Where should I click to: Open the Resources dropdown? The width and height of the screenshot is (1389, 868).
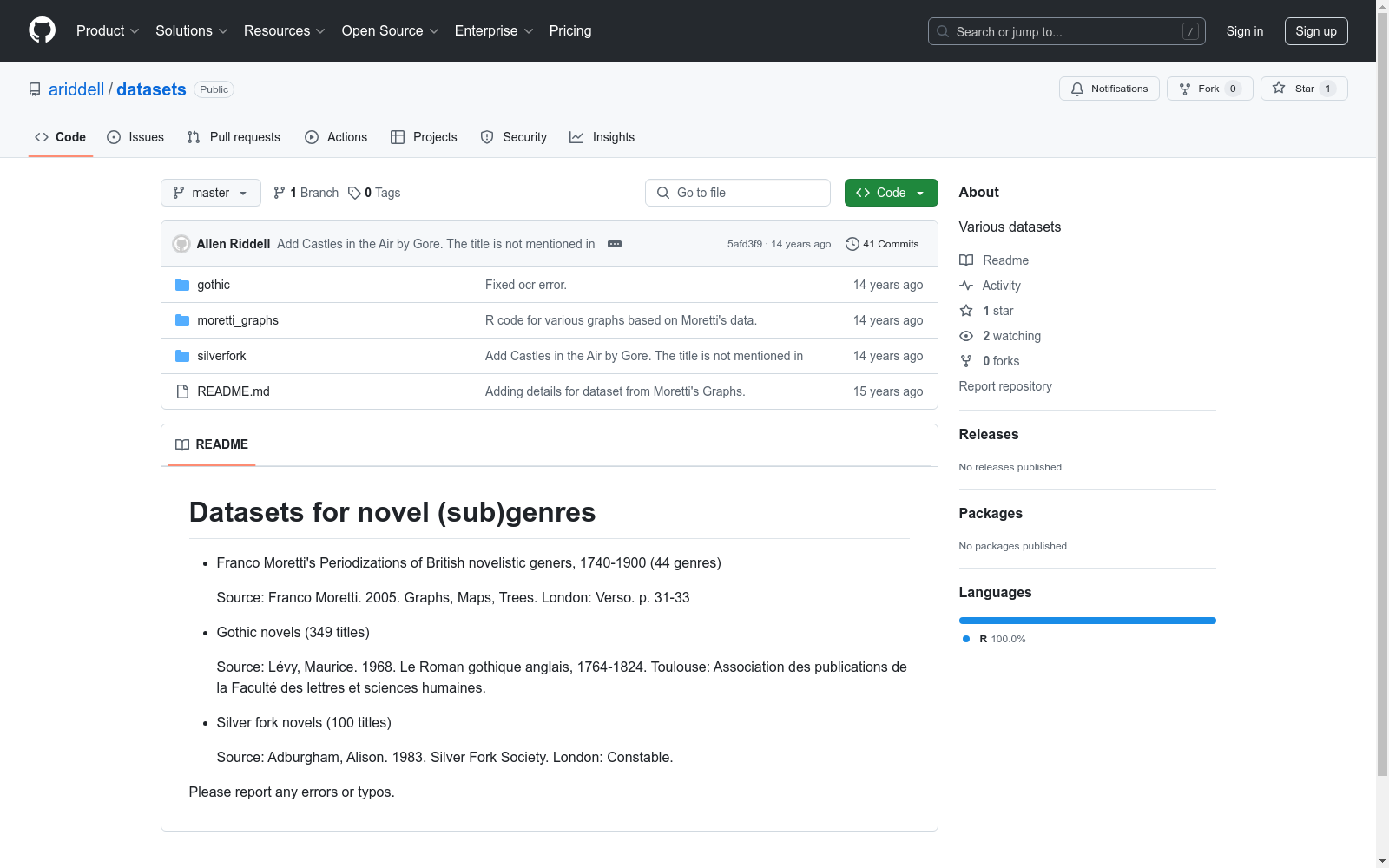click(285, 30)
